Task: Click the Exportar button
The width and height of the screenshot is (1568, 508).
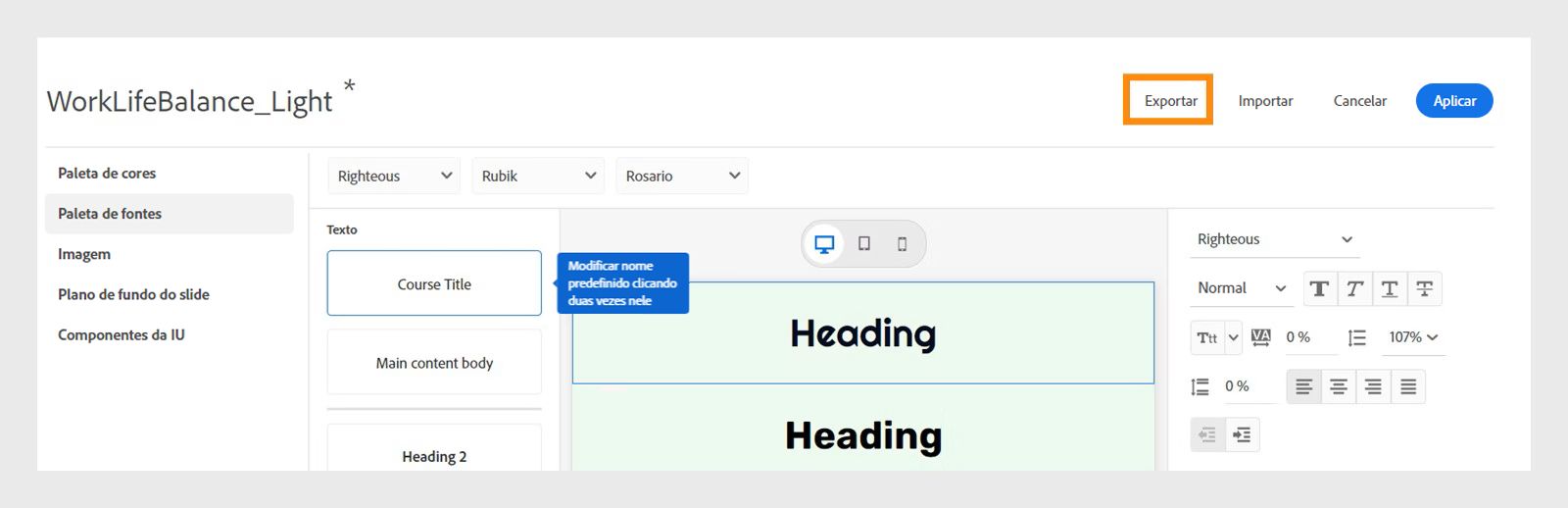Action: (1170, 101)
